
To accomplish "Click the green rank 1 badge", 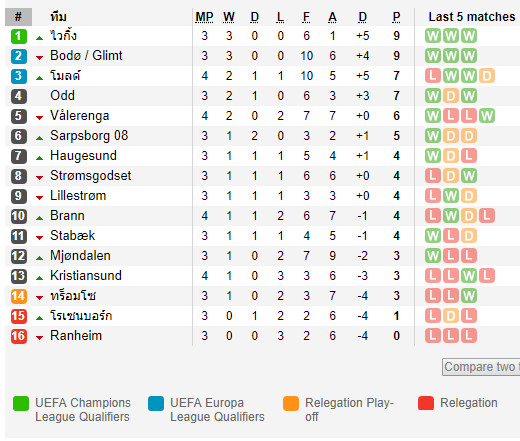I will tap(19, 36).
